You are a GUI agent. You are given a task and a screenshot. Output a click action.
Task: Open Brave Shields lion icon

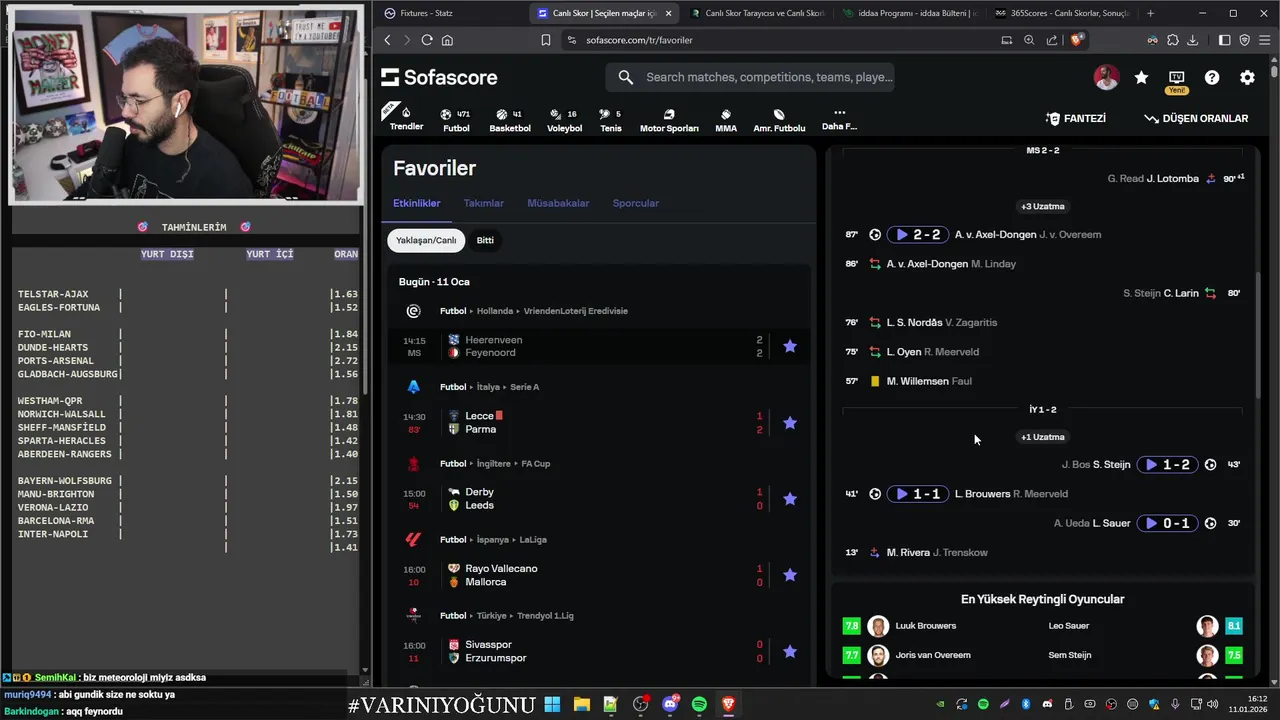[1077, 40]
